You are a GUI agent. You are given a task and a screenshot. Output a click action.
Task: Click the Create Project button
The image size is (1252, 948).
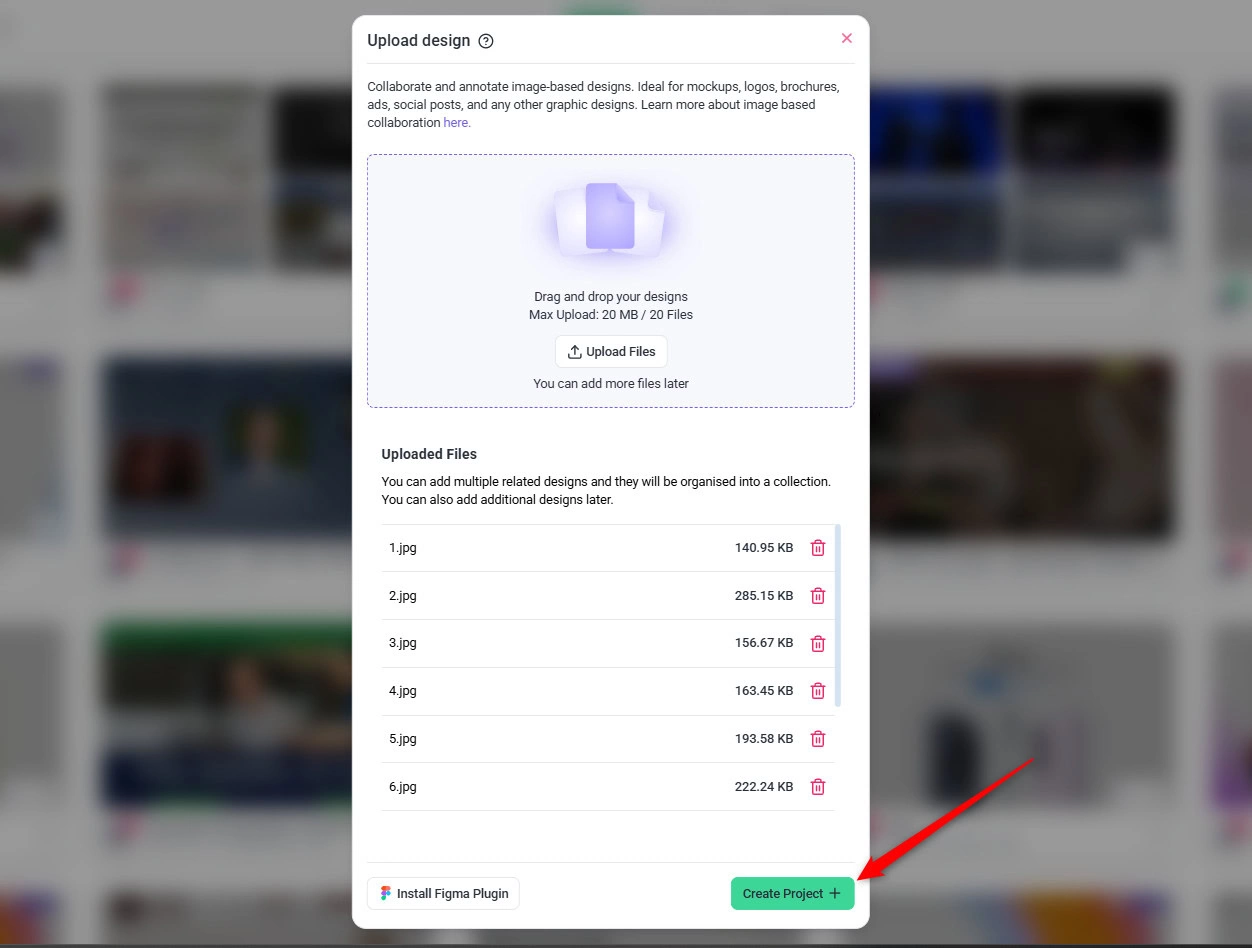791,893
